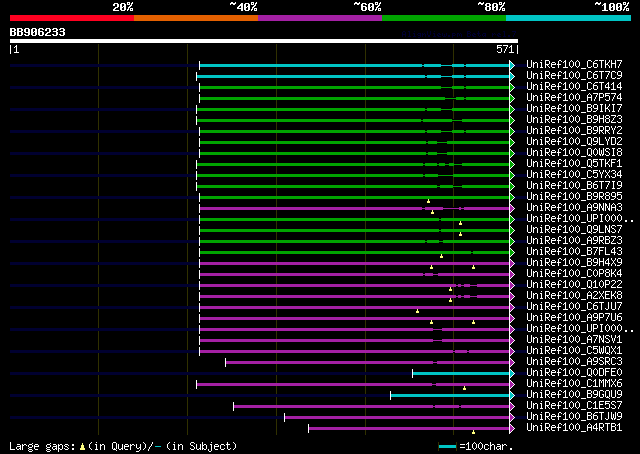Click the '=100char.' scale label
640x454 pixels.
tap(486, 446)
